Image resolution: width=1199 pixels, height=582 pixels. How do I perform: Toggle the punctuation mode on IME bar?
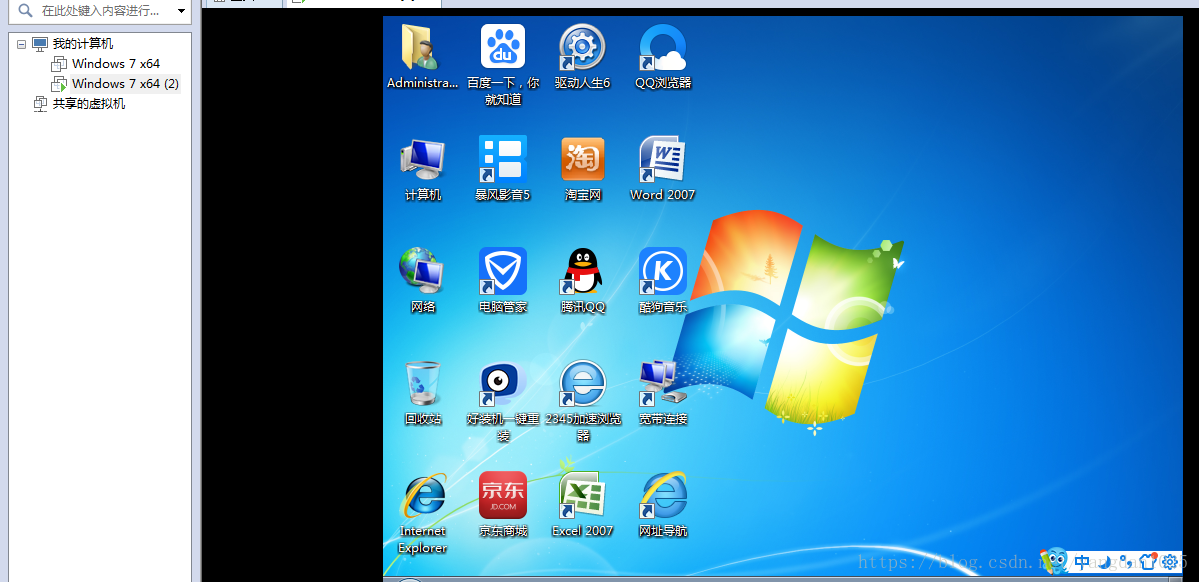tap(1125, 562)
